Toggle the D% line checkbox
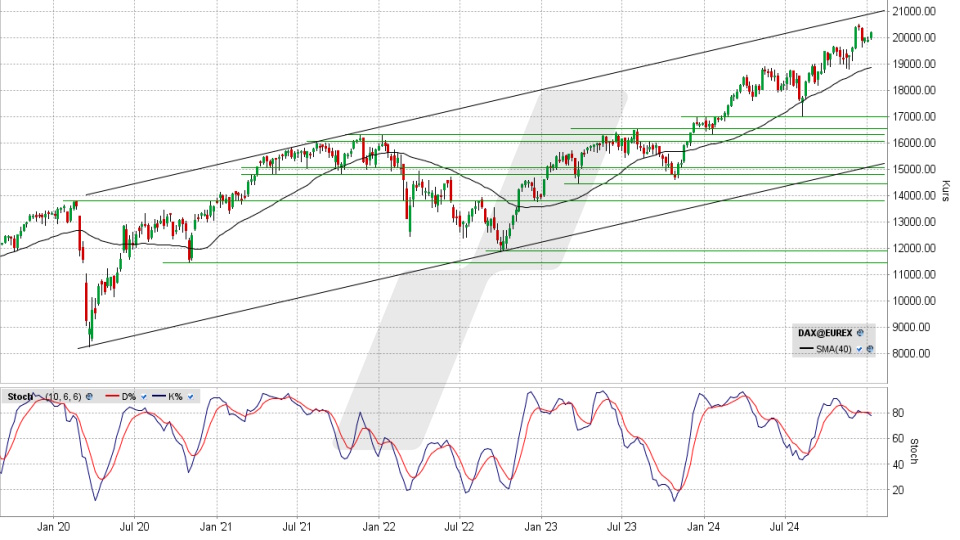The height and width of the screenshot is (540, 960). [x=144, y=397]
